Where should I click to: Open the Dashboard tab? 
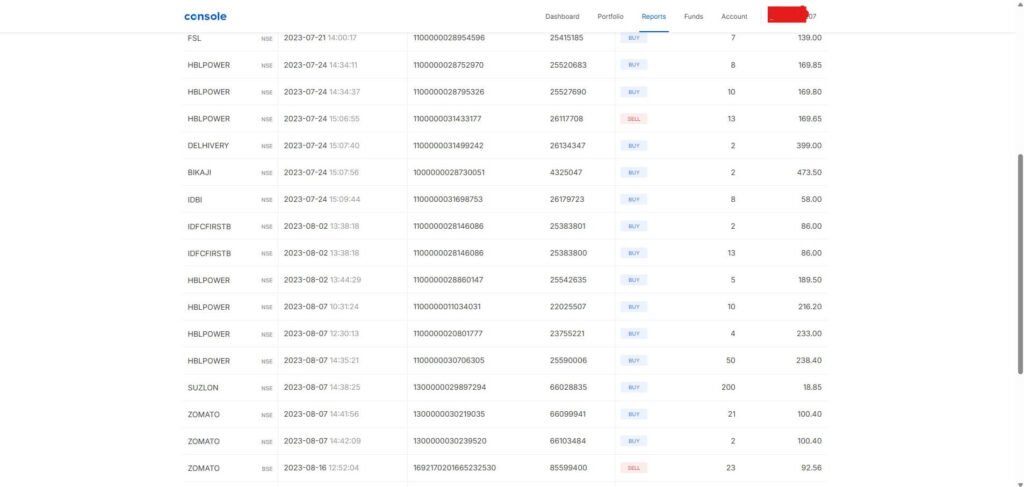(562, 16)
